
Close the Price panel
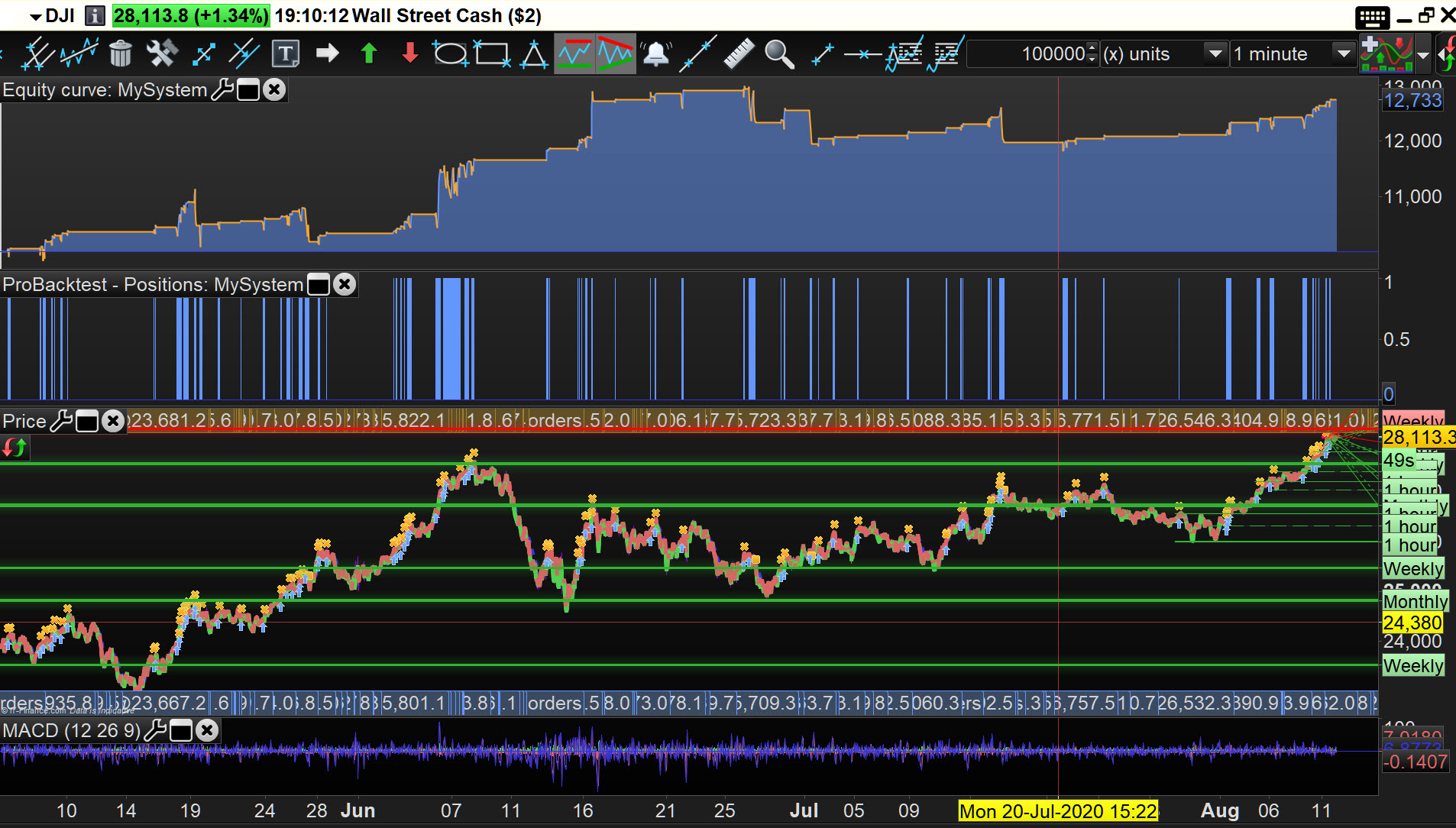coord(113,421)
